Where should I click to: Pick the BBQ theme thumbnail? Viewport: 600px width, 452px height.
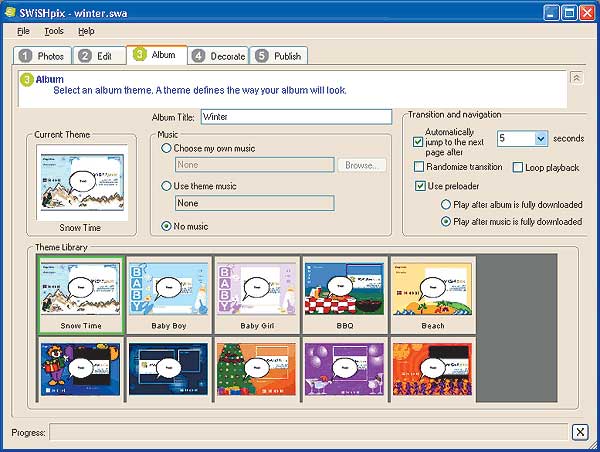tap(343, 289)
